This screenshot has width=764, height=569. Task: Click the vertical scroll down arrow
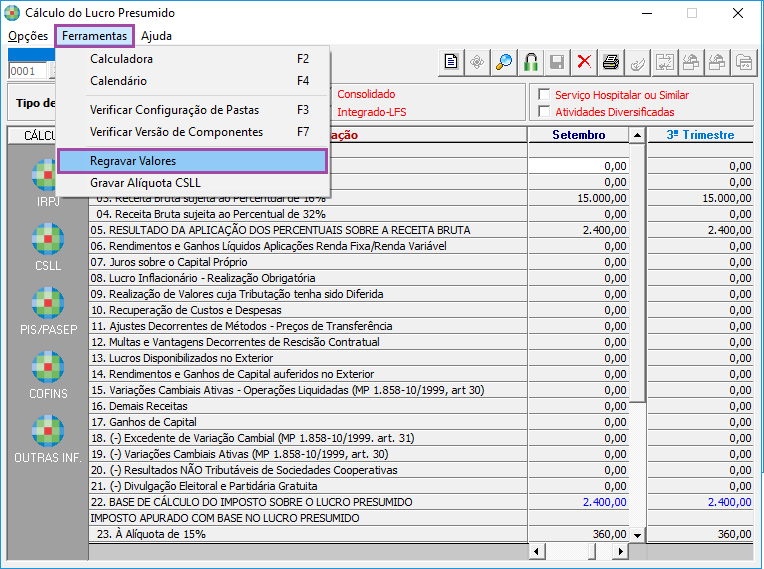(x=637, y=535)
